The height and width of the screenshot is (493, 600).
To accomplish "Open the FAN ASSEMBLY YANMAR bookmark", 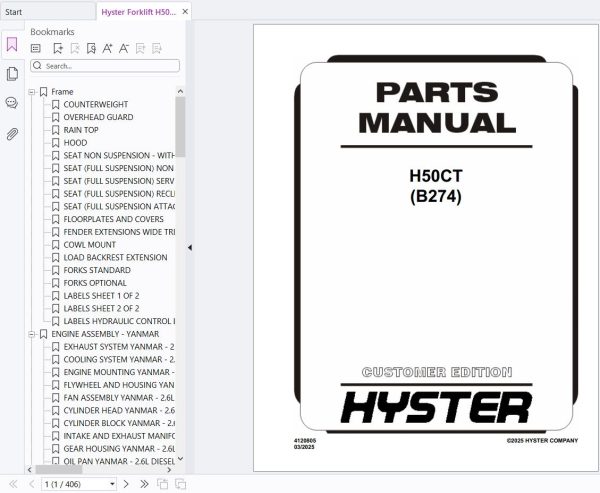I will (x=119, y=398).
